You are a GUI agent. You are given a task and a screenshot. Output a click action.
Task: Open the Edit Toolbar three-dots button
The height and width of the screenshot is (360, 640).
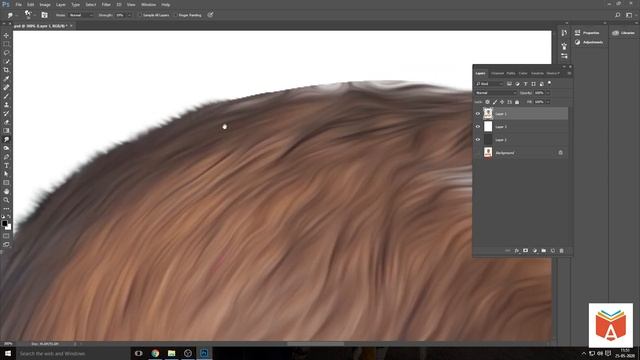click(6, 209)
